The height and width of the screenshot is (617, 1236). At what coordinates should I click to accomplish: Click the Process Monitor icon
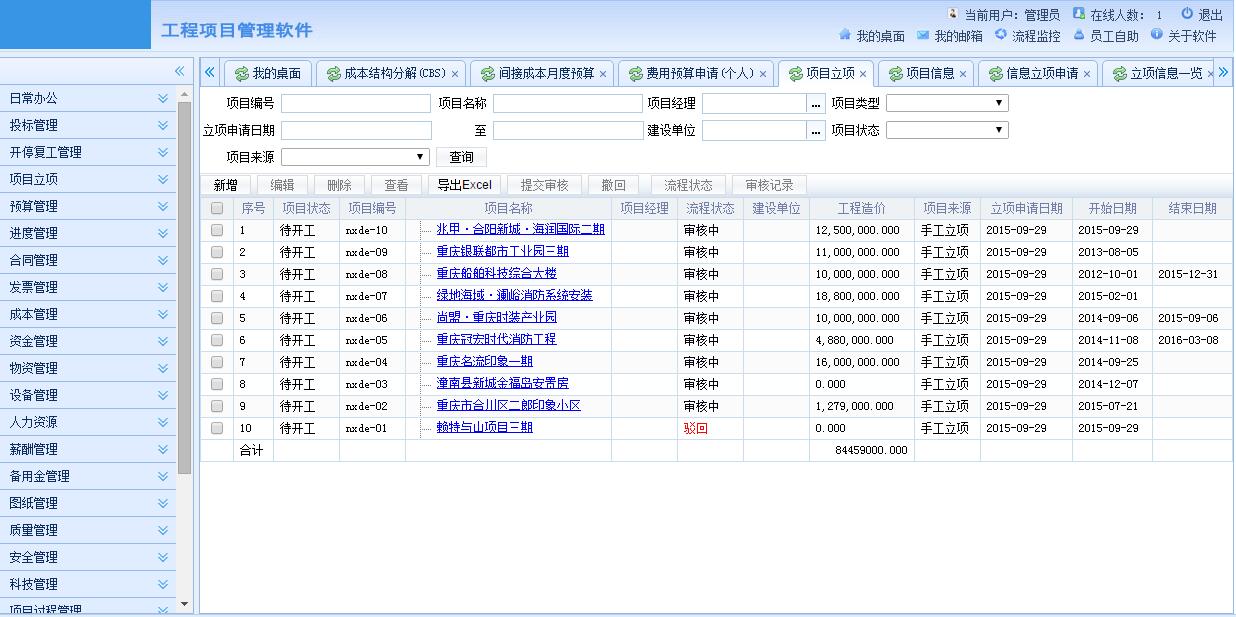pos(1001,35)
